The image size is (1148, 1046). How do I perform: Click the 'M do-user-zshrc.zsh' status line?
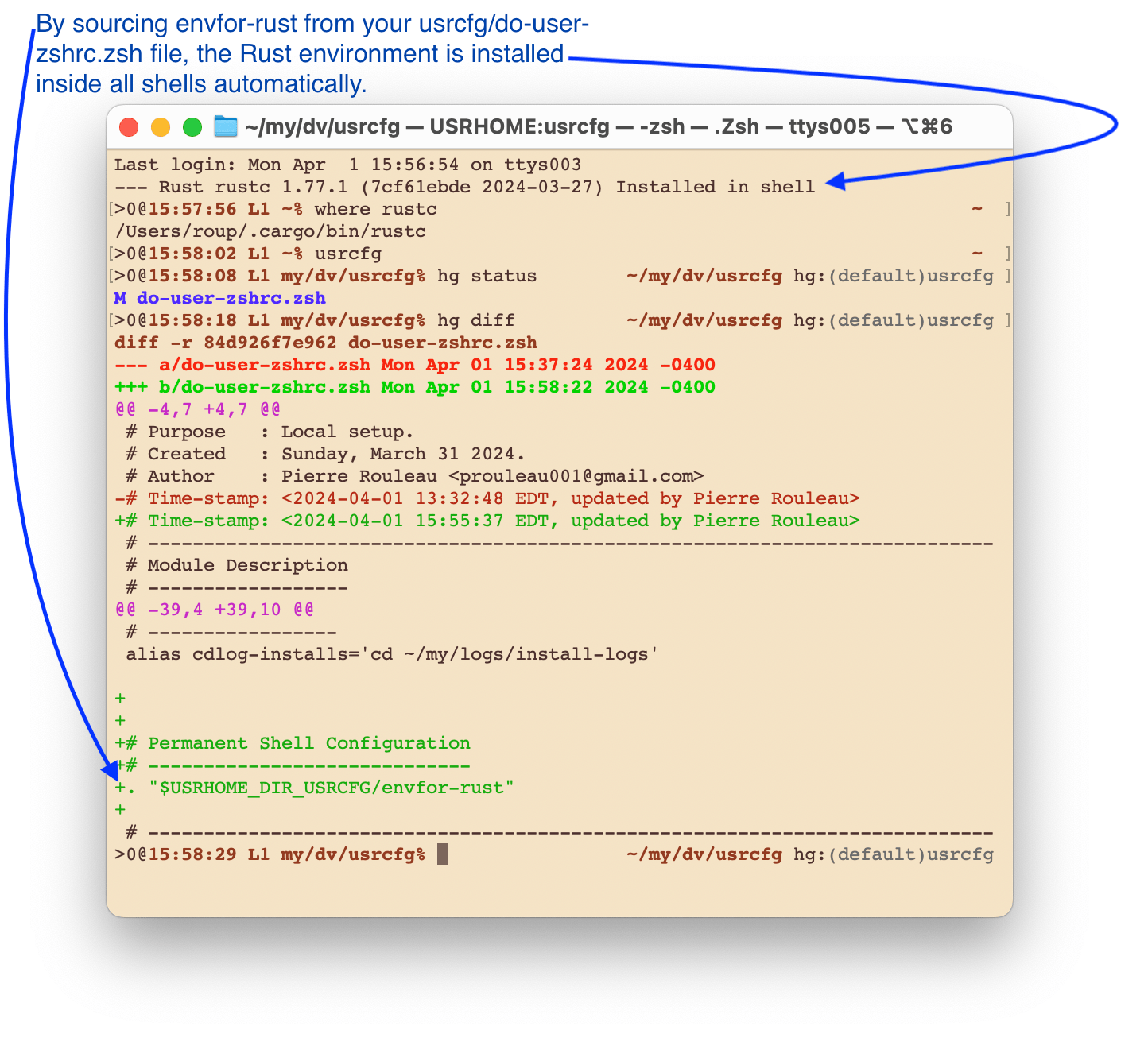(x=219, y=298)
